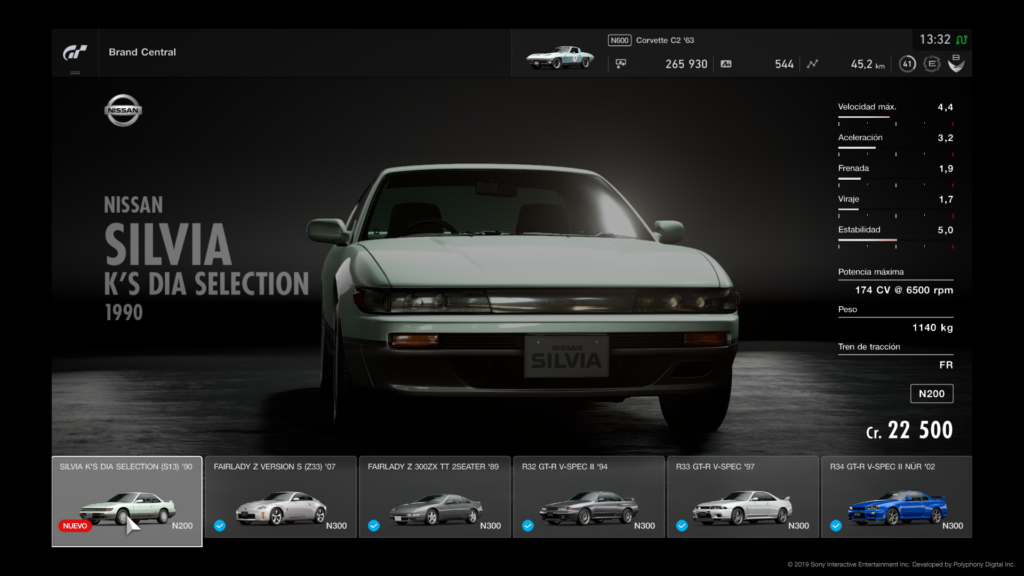Click the green network connection icon
The width and height of the screenshot is (1024, 576).
point(962,40)
